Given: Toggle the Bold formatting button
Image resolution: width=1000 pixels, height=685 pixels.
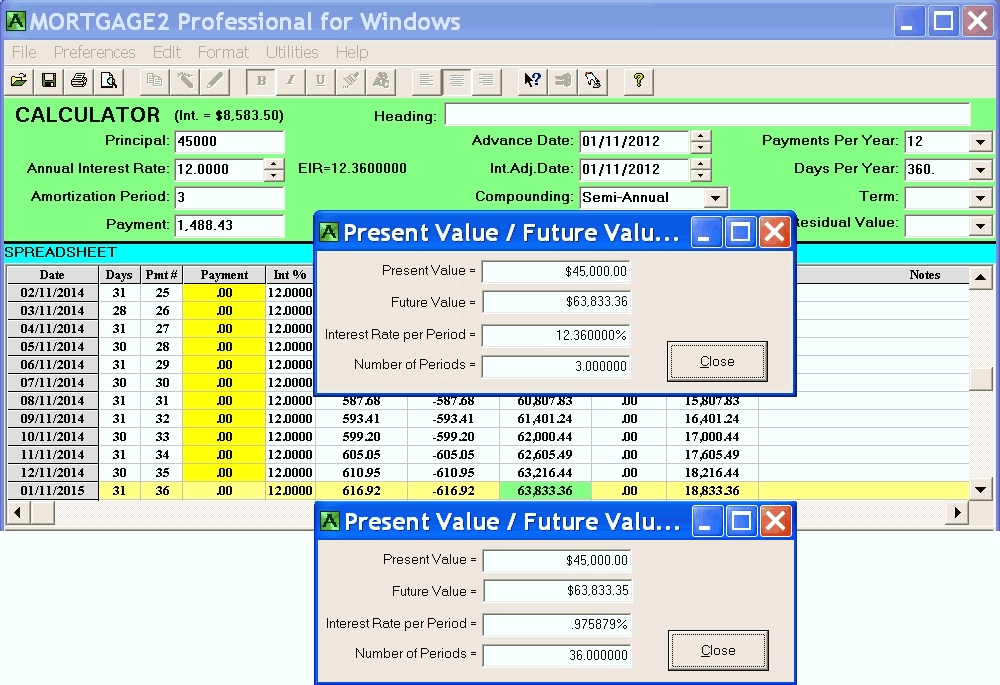Looking at the screenshot, I should [x=262, y=81].
